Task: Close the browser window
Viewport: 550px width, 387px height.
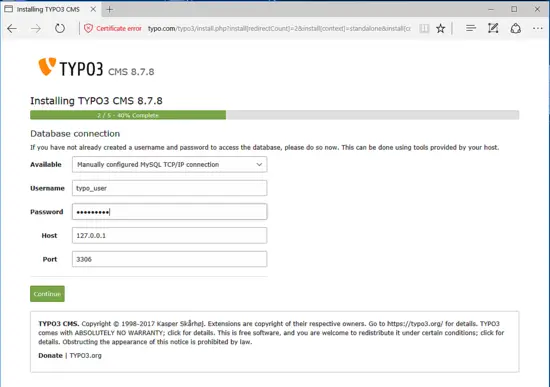Action: coord(537,9)
